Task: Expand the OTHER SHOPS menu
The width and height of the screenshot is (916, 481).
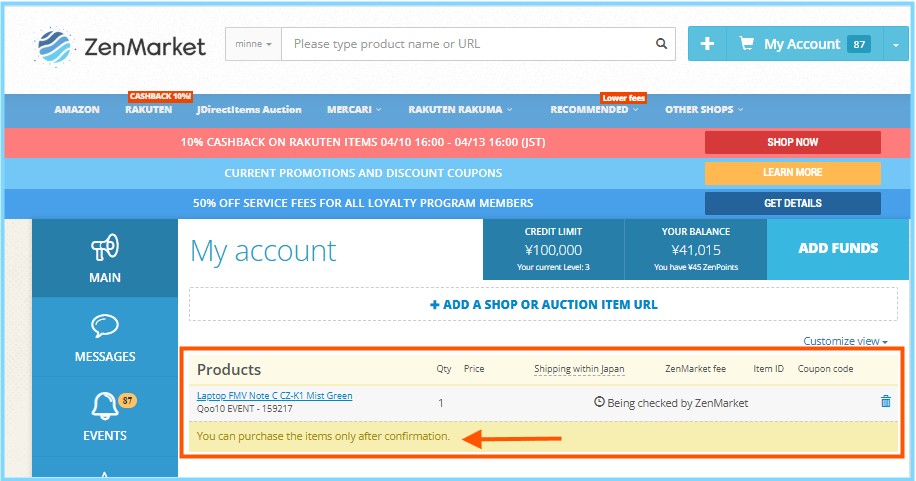Action: click(x=704, y=109)
